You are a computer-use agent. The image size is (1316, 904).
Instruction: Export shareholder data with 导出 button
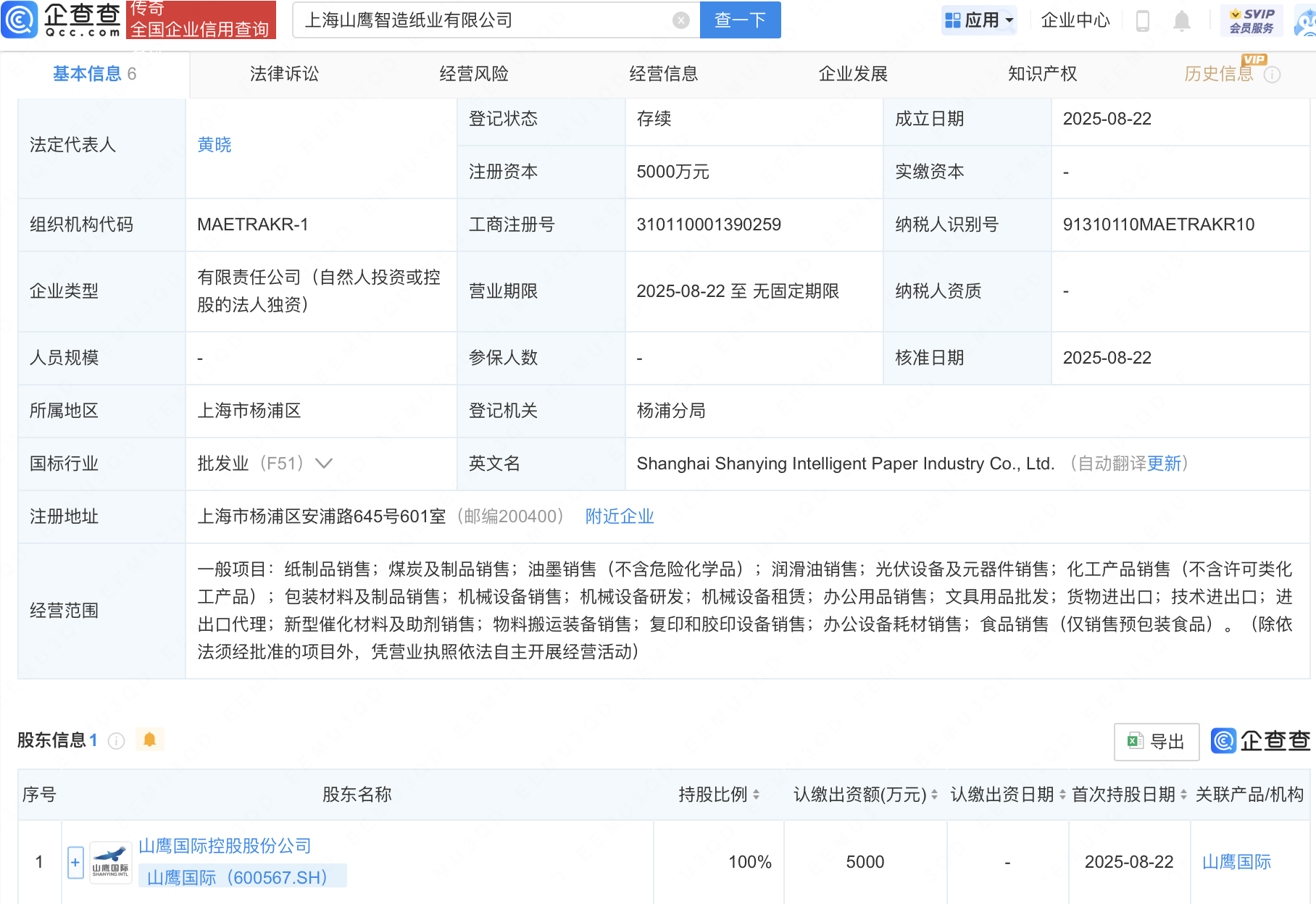tap(1156, 741)
